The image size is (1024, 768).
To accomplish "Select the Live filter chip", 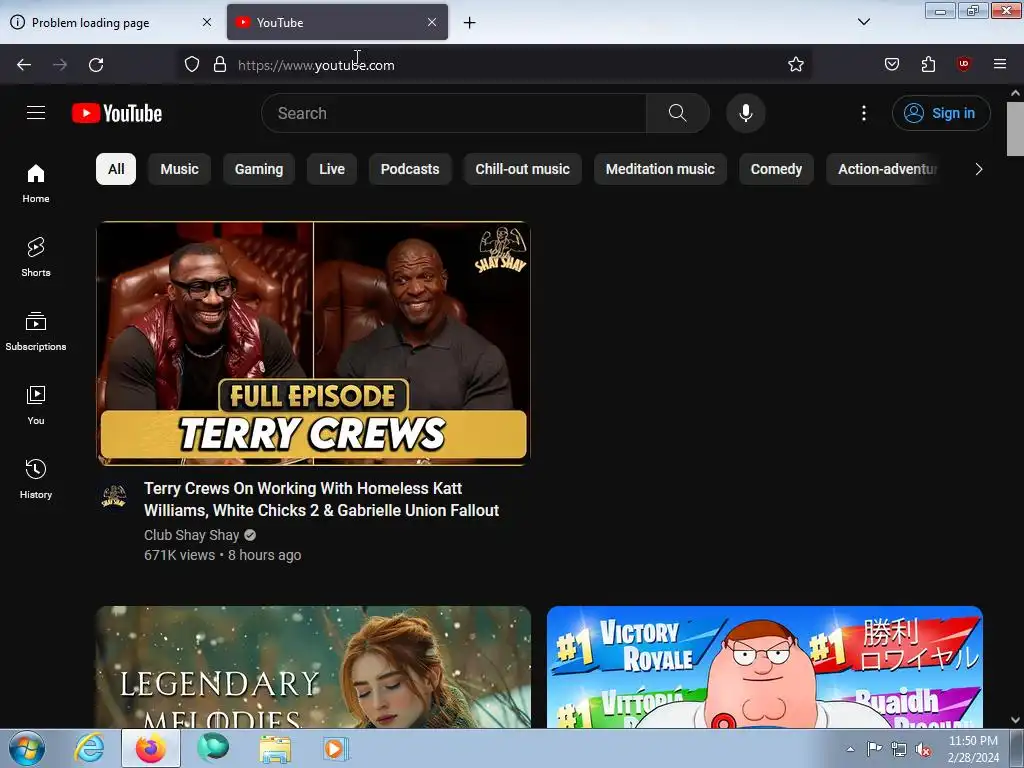I will [332, 169].
